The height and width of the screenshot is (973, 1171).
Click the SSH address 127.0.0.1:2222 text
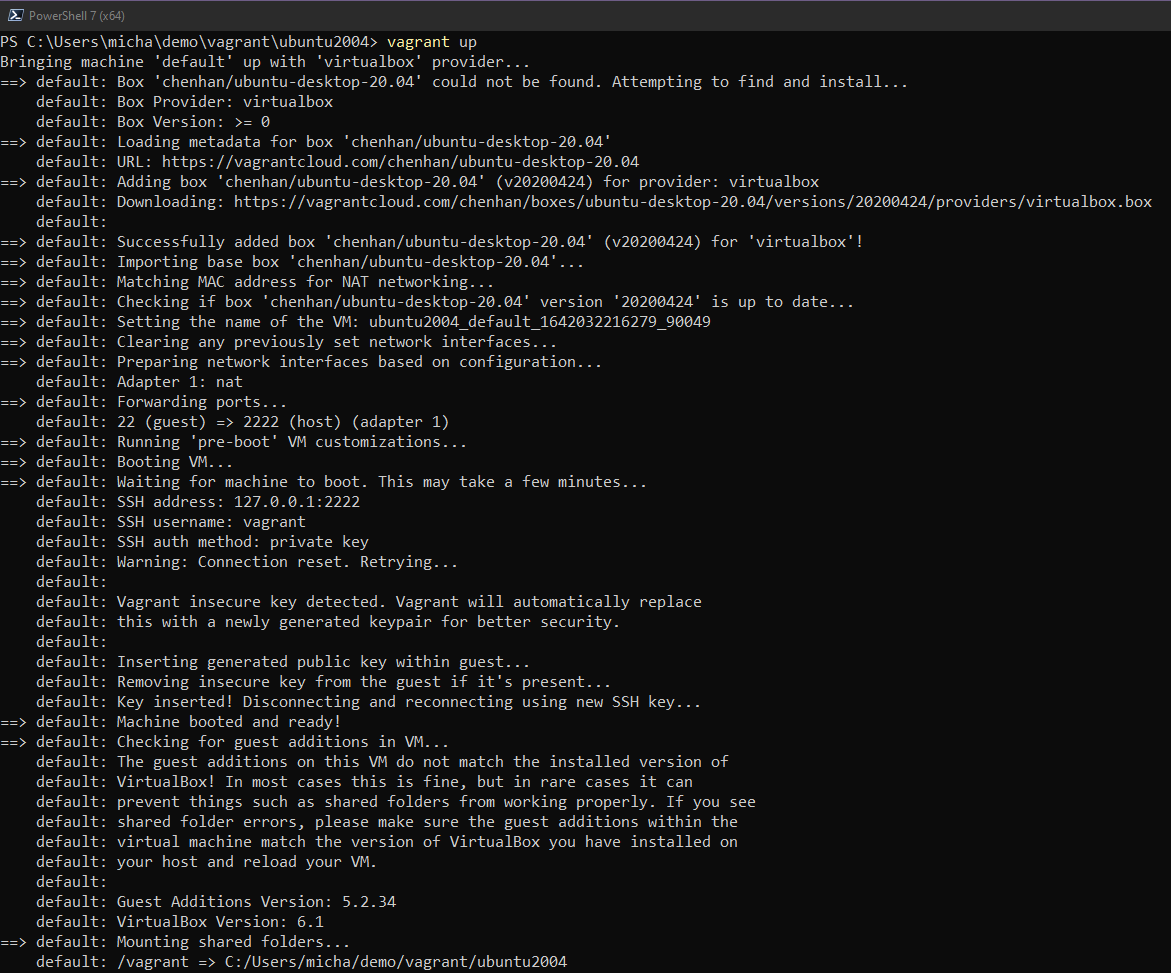296,502
